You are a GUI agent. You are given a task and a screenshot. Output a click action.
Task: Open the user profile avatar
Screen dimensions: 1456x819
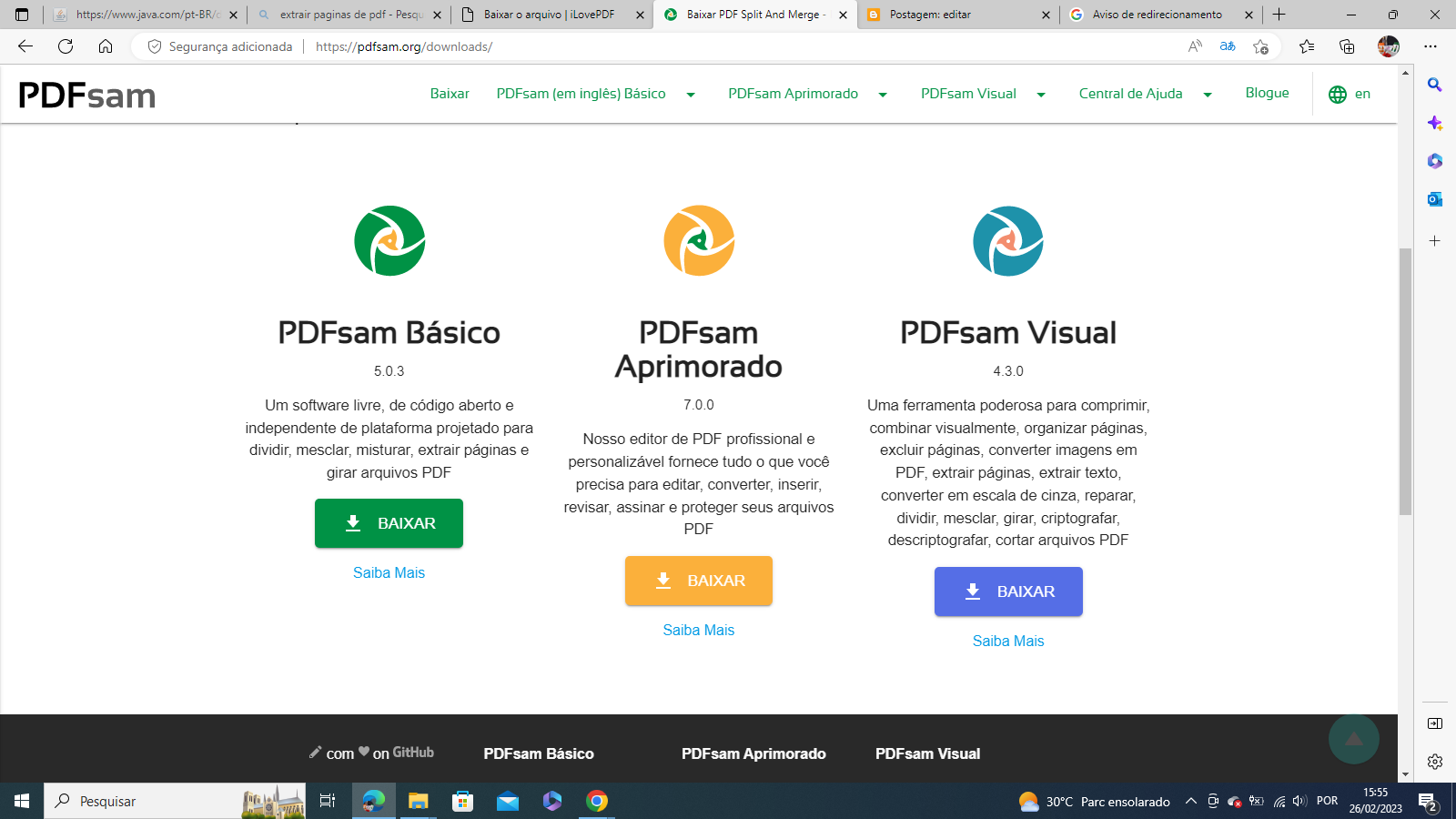[x=1389, y=46]
